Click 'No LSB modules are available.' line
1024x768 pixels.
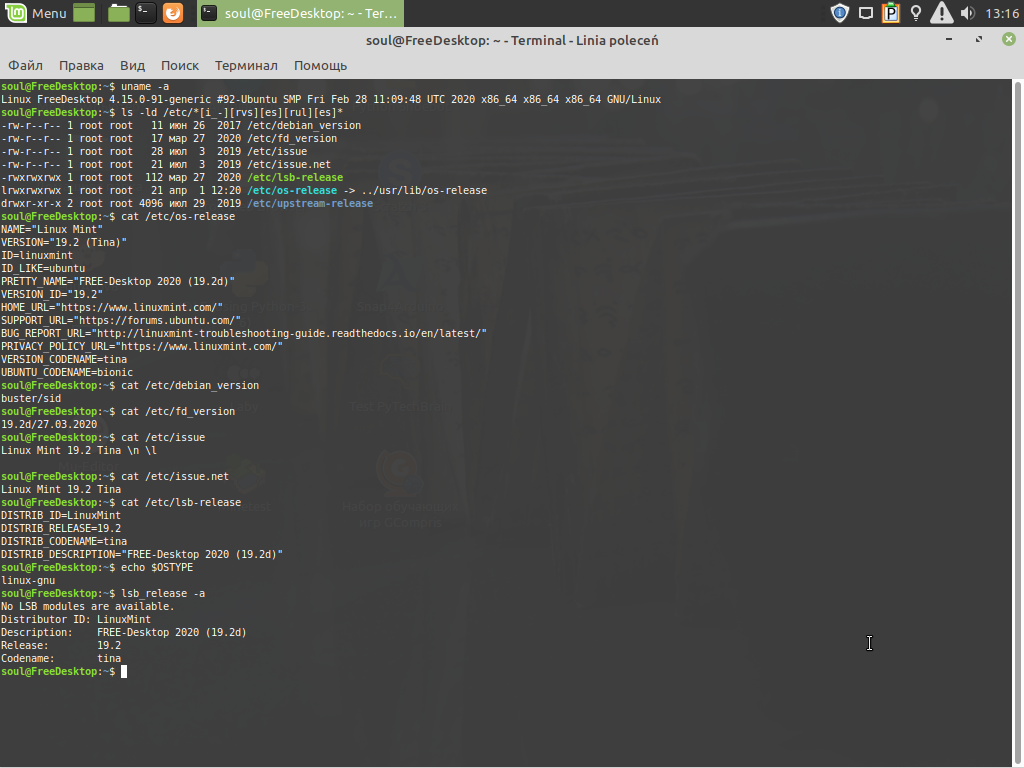[88, 607]
